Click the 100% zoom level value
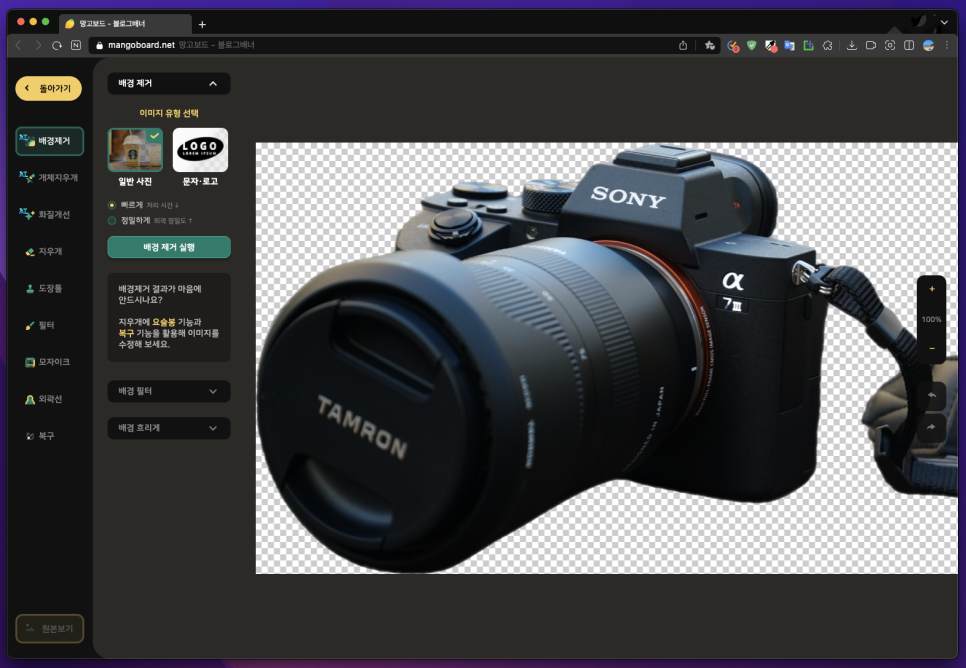This screenshot has height=668, width=966. [x=932, y=319]
